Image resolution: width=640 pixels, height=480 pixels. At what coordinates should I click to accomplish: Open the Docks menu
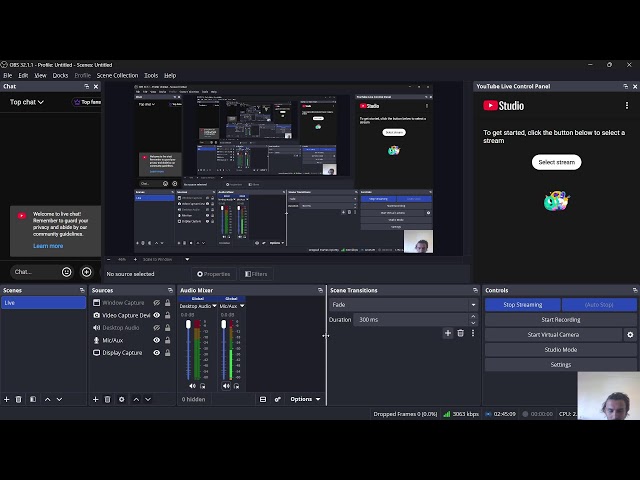[x=60, y=76]
